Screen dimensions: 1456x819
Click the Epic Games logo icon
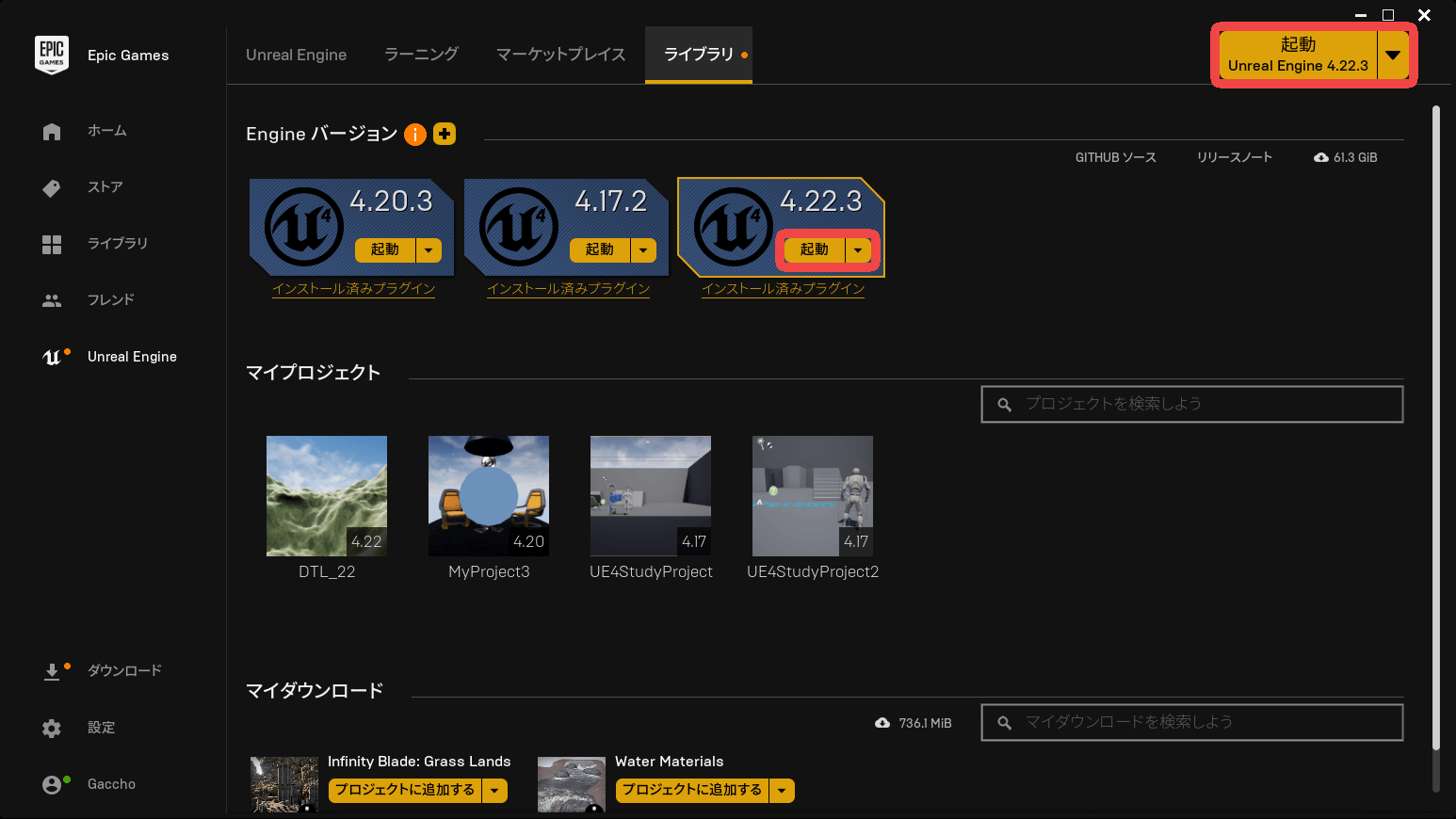tap(52, 55)
